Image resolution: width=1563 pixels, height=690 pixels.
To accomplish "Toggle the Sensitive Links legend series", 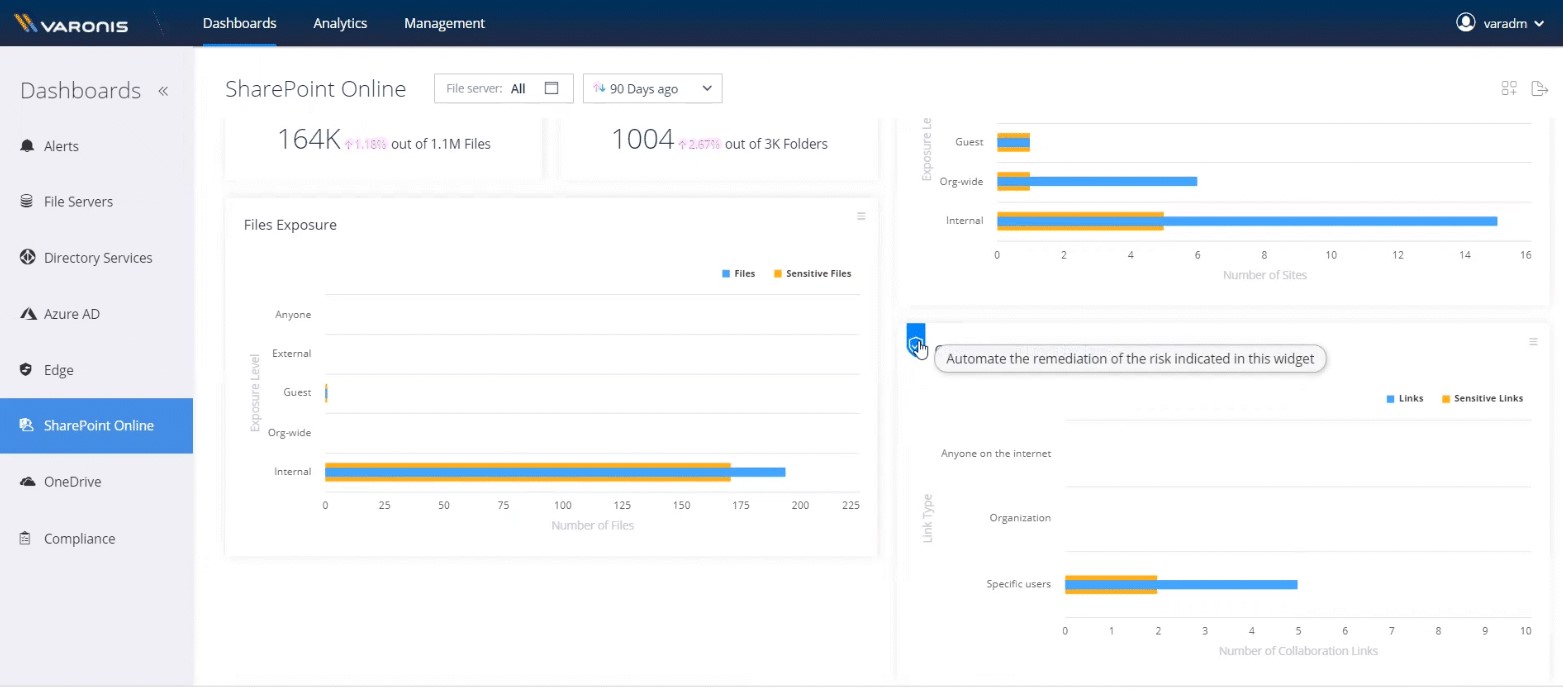I will pos(1482,398).
